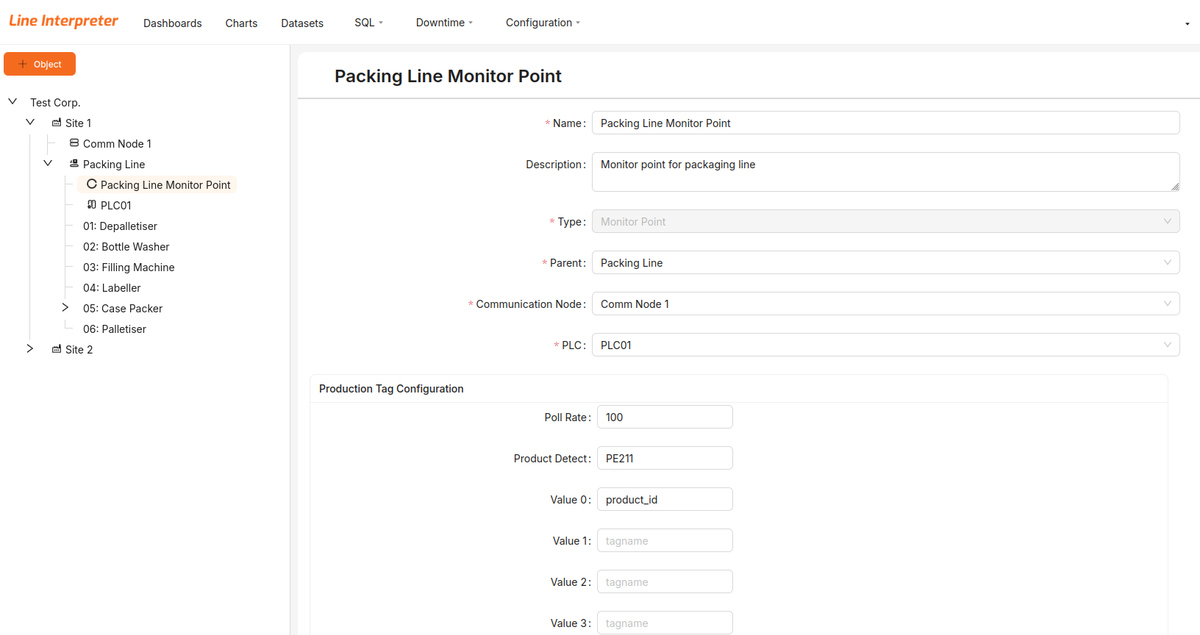Click the Line Interpreter logo

pos(63,20)
